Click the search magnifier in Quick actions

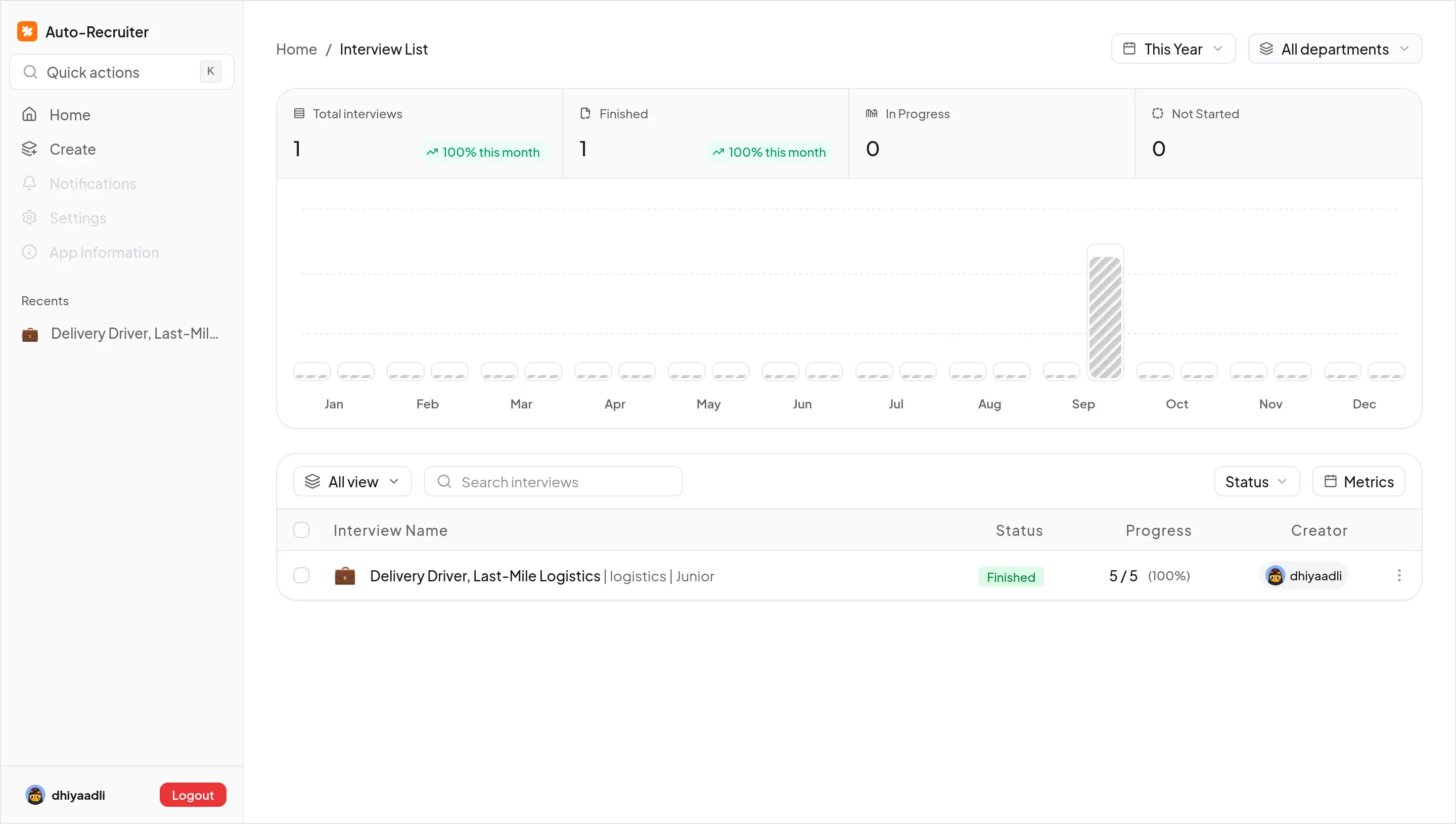click(30, 72)
